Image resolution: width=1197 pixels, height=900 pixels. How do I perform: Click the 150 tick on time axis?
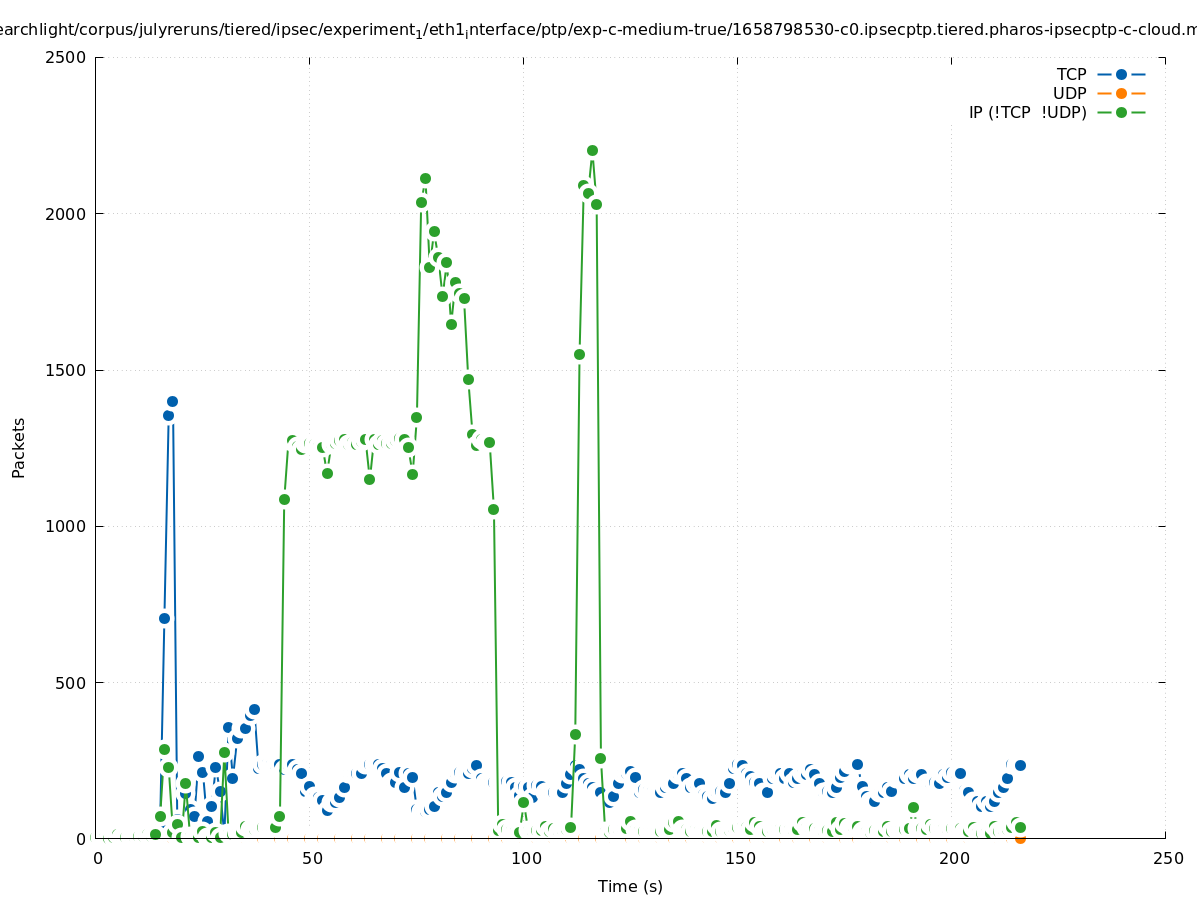coord(739,858)
